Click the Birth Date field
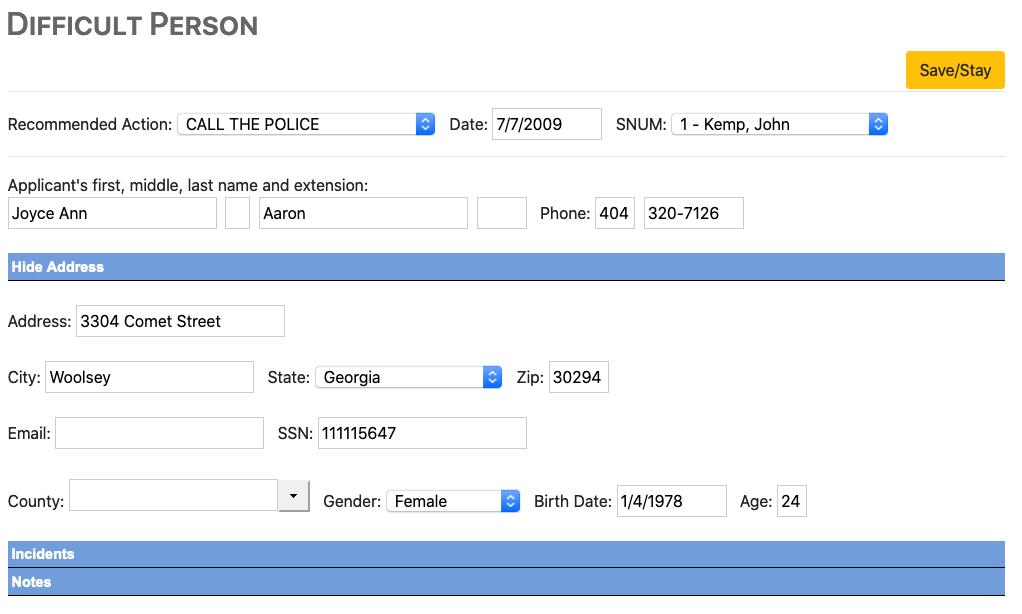This screenshot has height=614, width=1022. [671, 501]
